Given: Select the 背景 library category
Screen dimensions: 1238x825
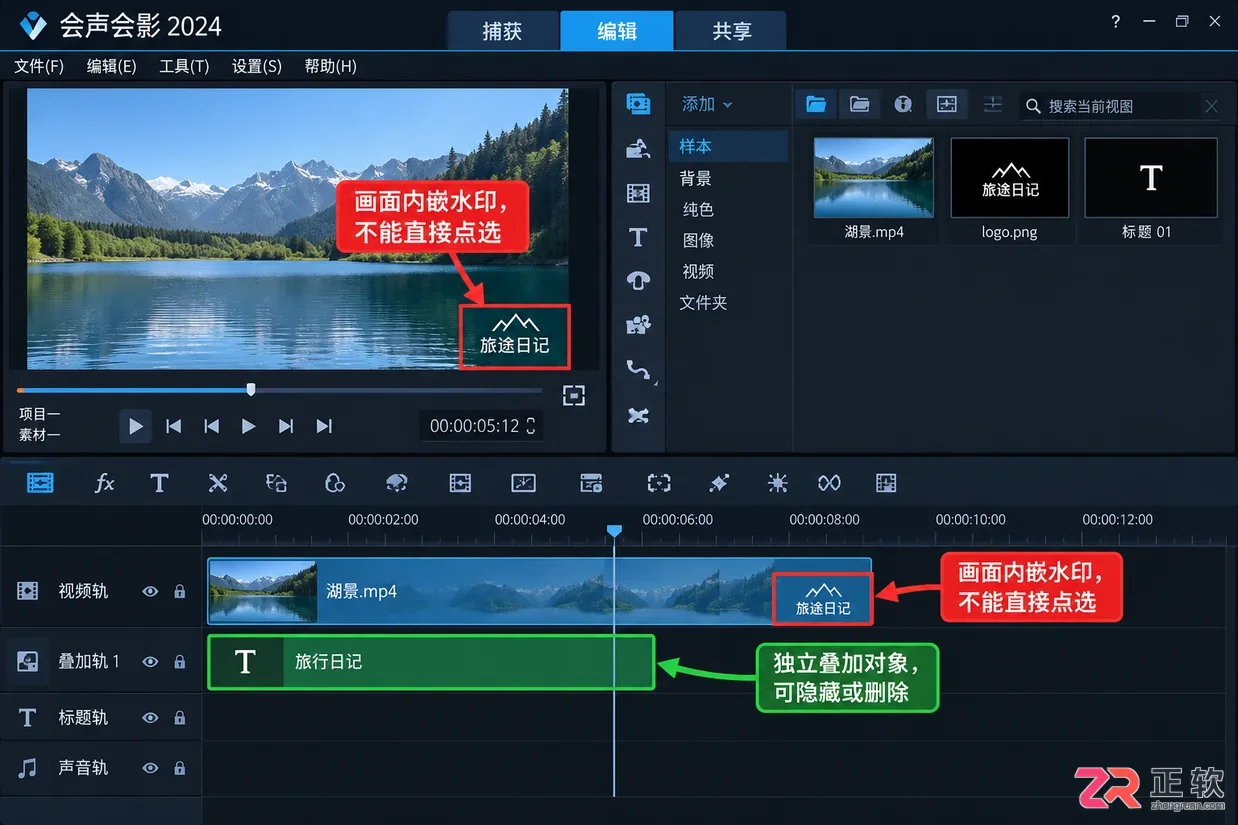Looking at the screenshot, I should pos(696,178).
